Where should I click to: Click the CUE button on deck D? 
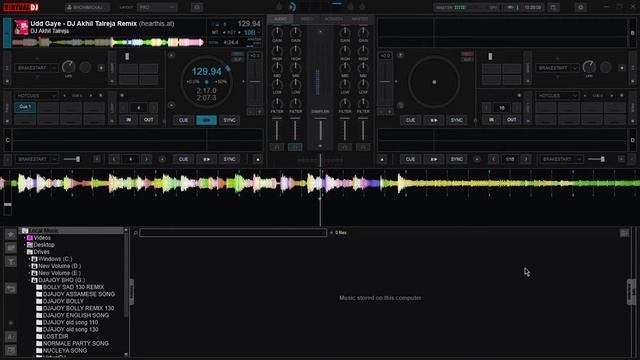pyautogui.click(x=411, y=159)
